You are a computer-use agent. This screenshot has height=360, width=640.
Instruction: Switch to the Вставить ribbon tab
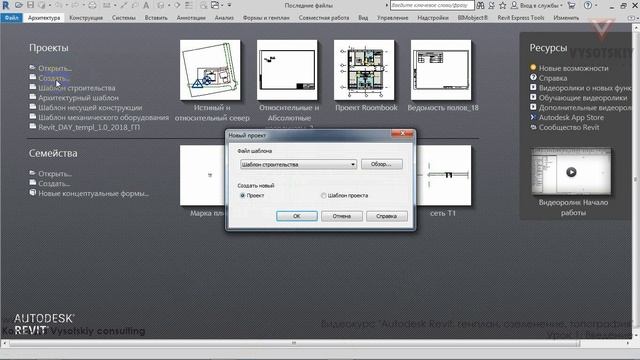(156, 18)
